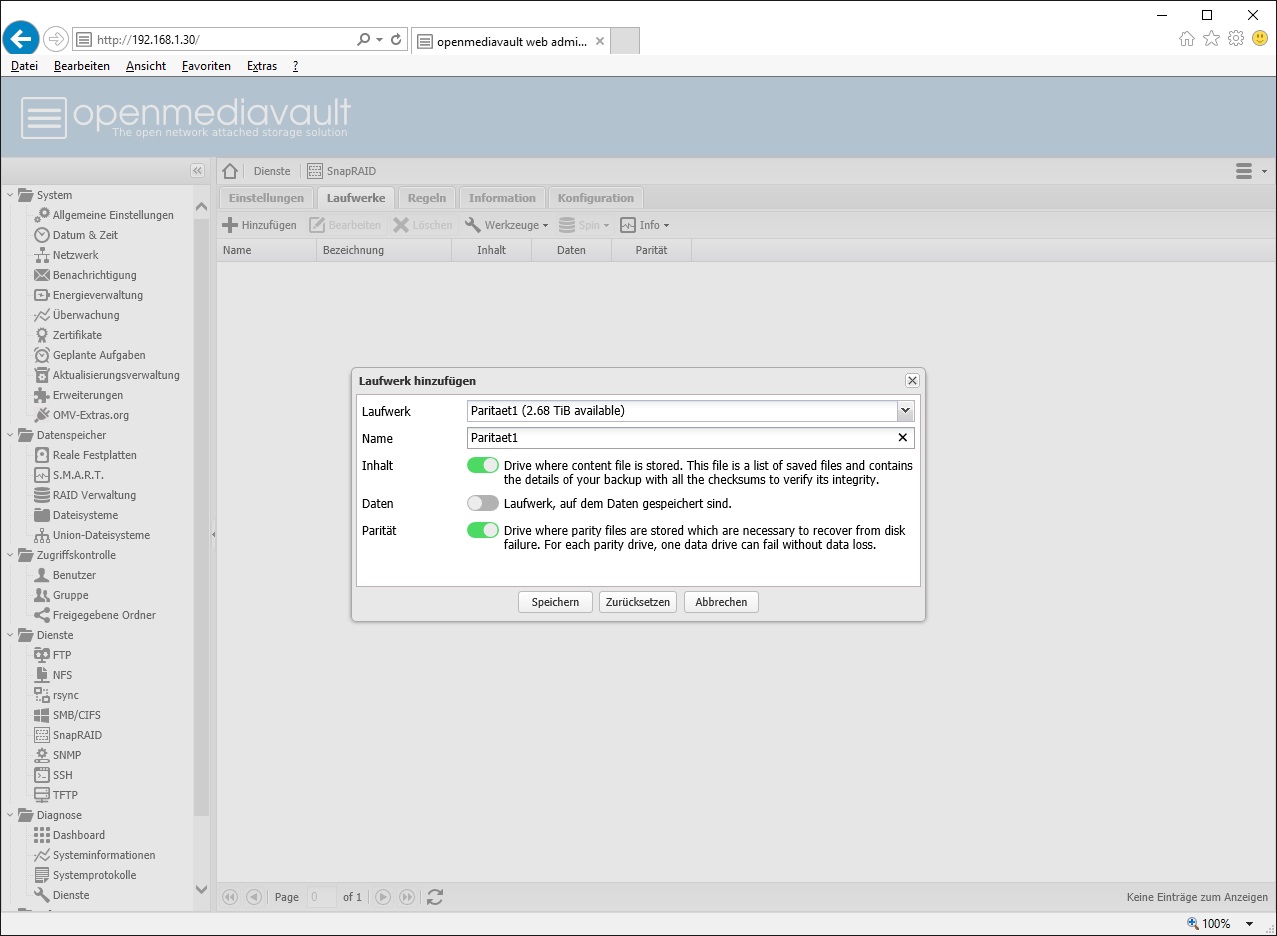This screenshot has height=936, width=1277.
Task: Open Benachrichtigung envelope icon
Action: click(42, 275)
